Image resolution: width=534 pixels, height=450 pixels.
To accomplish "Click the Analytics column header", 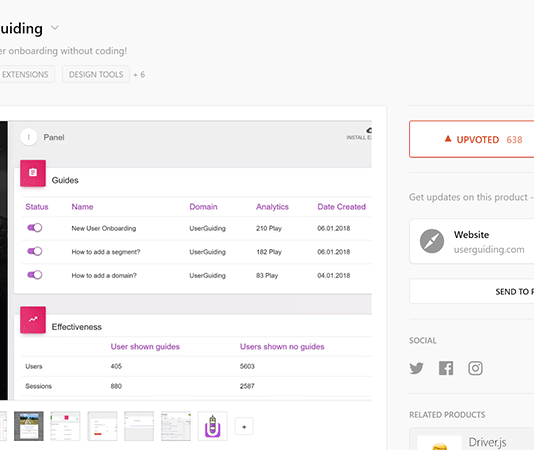I will (272, 207).
